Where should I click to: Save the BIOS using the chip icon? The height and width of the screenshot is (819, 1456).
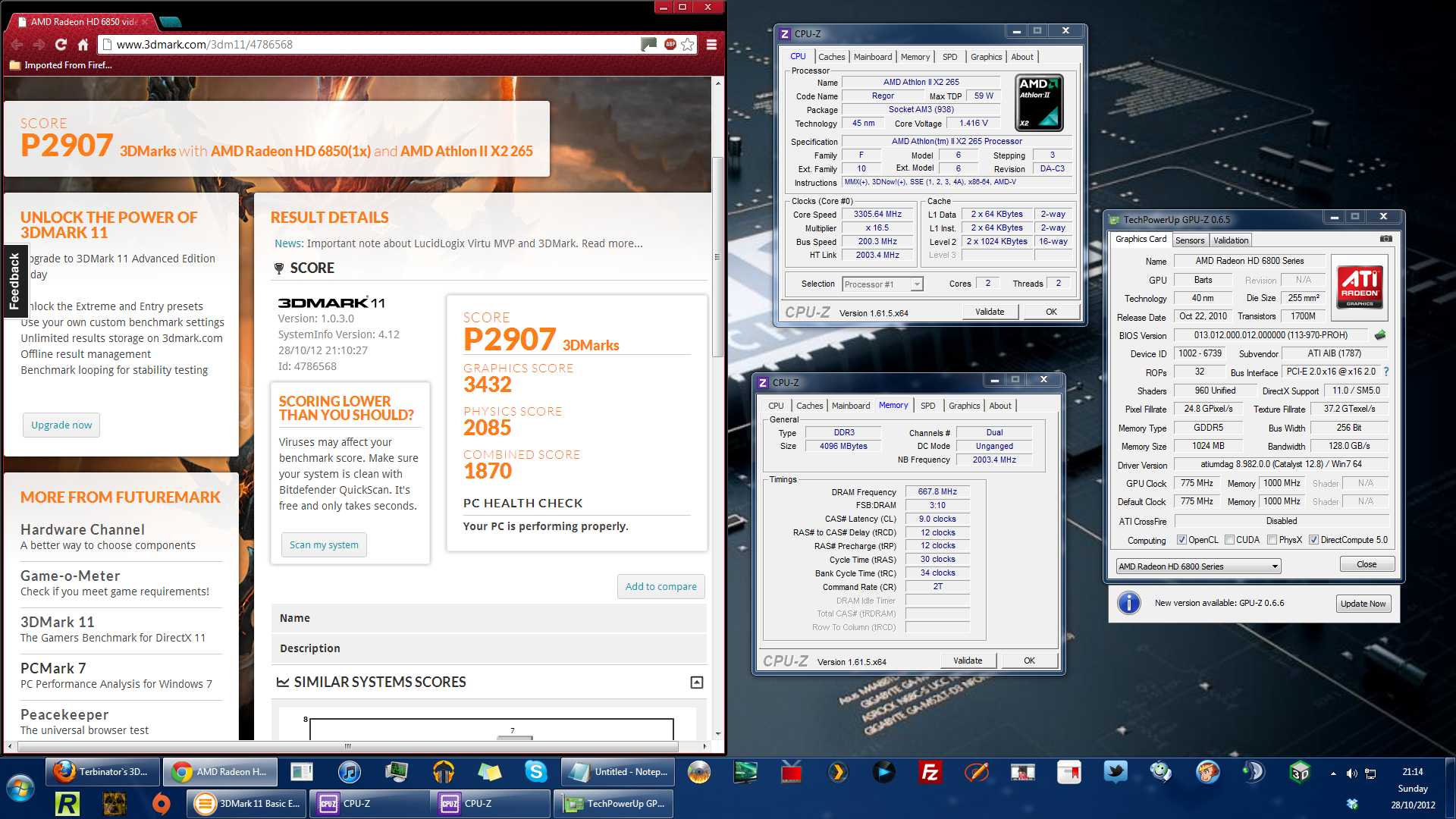tap(1380, 334)
